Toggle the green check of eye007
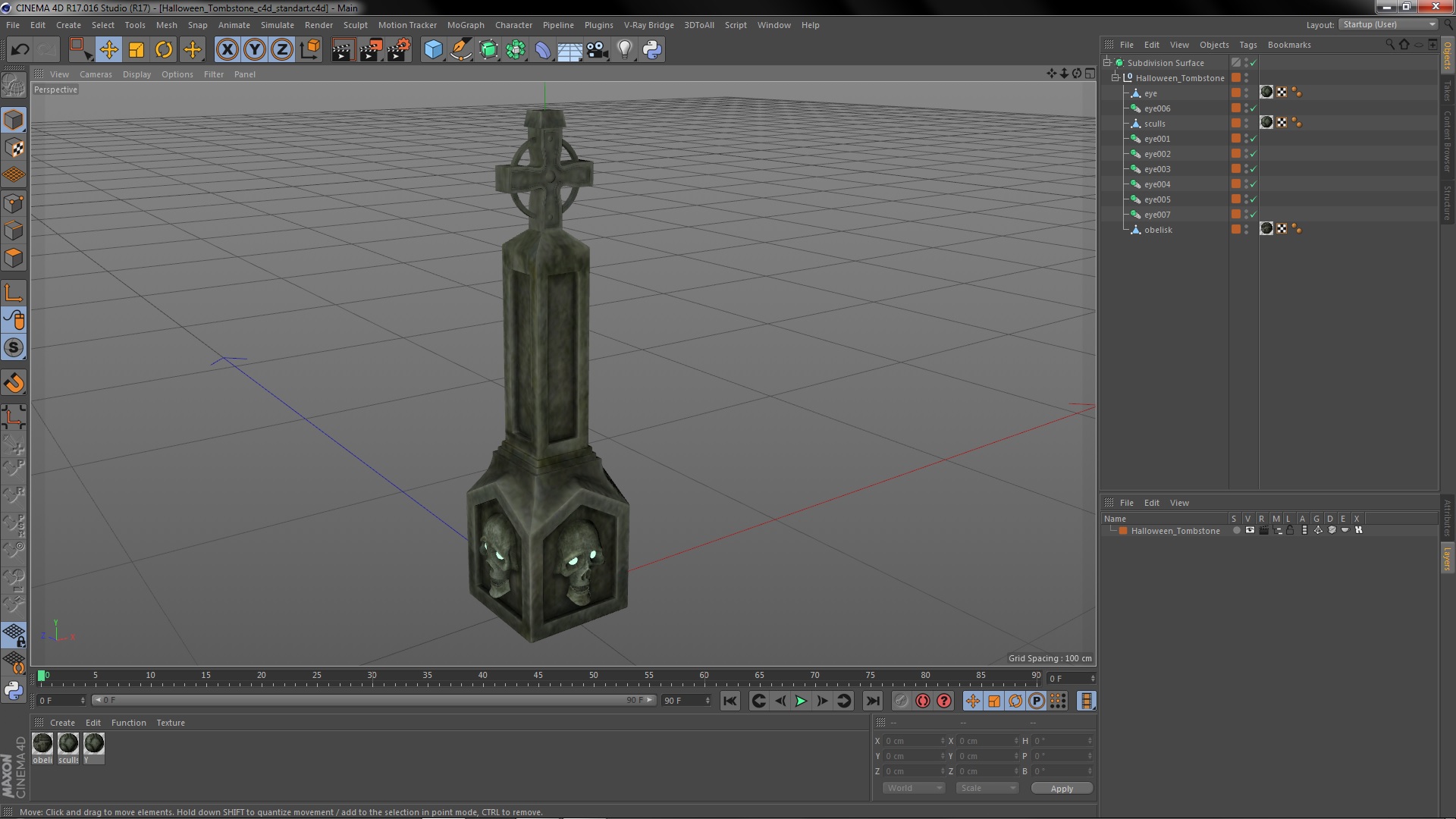The height and width of the screenshot is (819, 1456). pos(1254,215)
